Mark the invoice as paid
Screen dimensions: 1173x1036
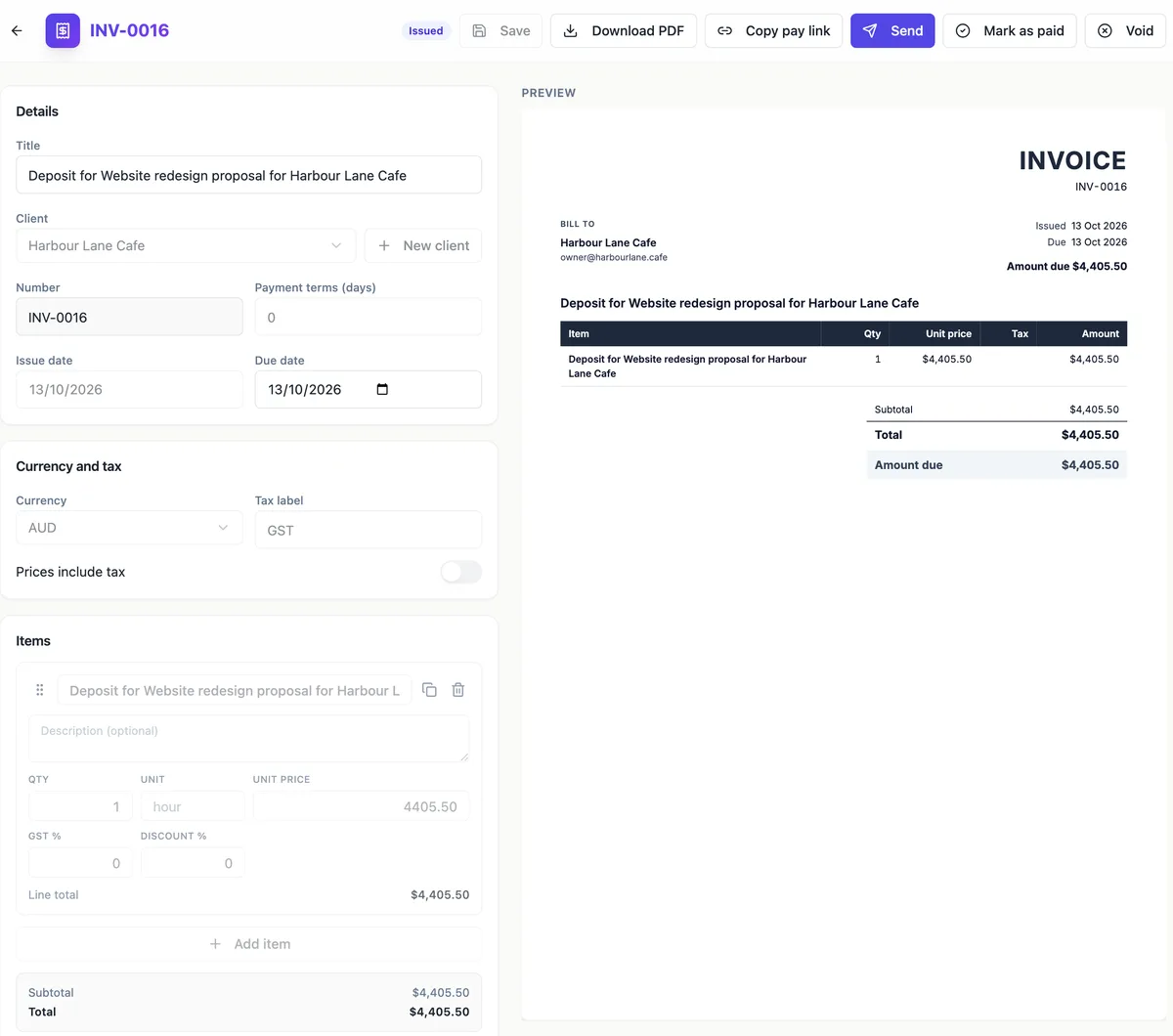click(1010, 30)
